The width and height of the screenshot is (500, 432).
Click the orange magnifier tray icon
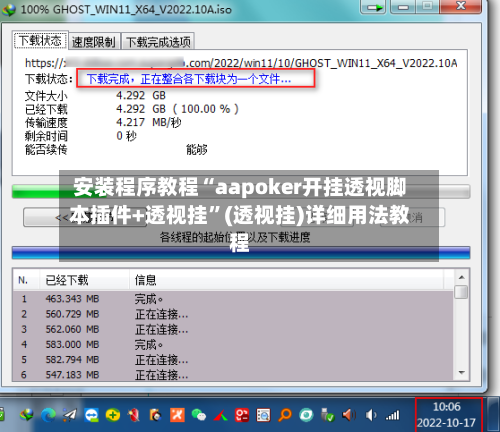pos(285,415)
